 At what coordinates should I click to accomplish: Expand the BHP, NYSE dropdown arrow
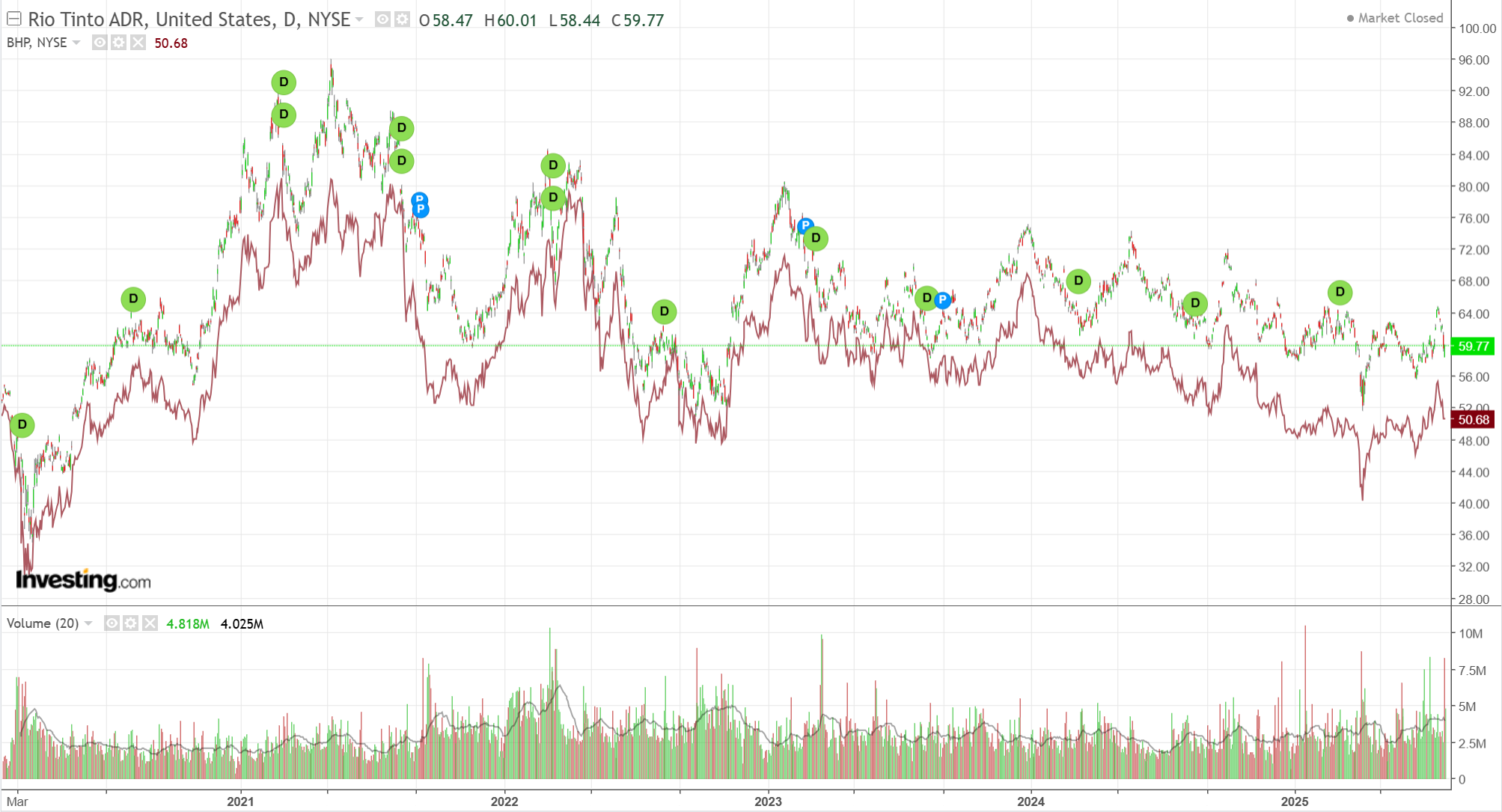[x=76, y=43]
